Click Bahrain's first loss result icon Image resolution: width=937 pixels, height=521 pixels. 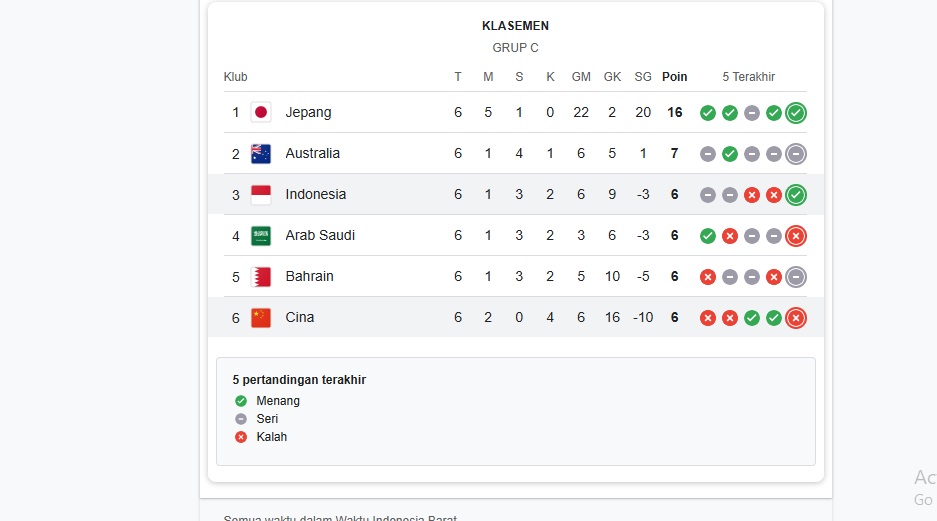(708, 277)
